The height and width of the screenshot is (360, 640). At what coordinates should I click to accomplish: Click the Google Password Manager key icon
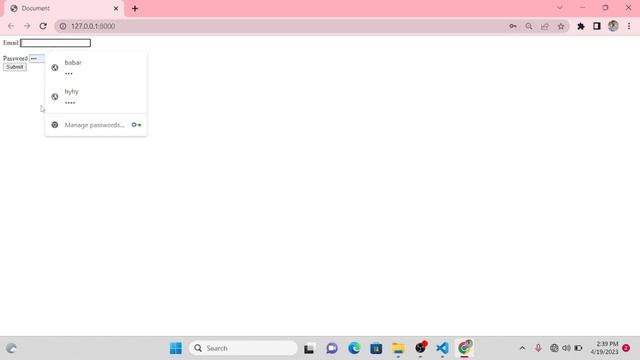(x=136, y=125)
